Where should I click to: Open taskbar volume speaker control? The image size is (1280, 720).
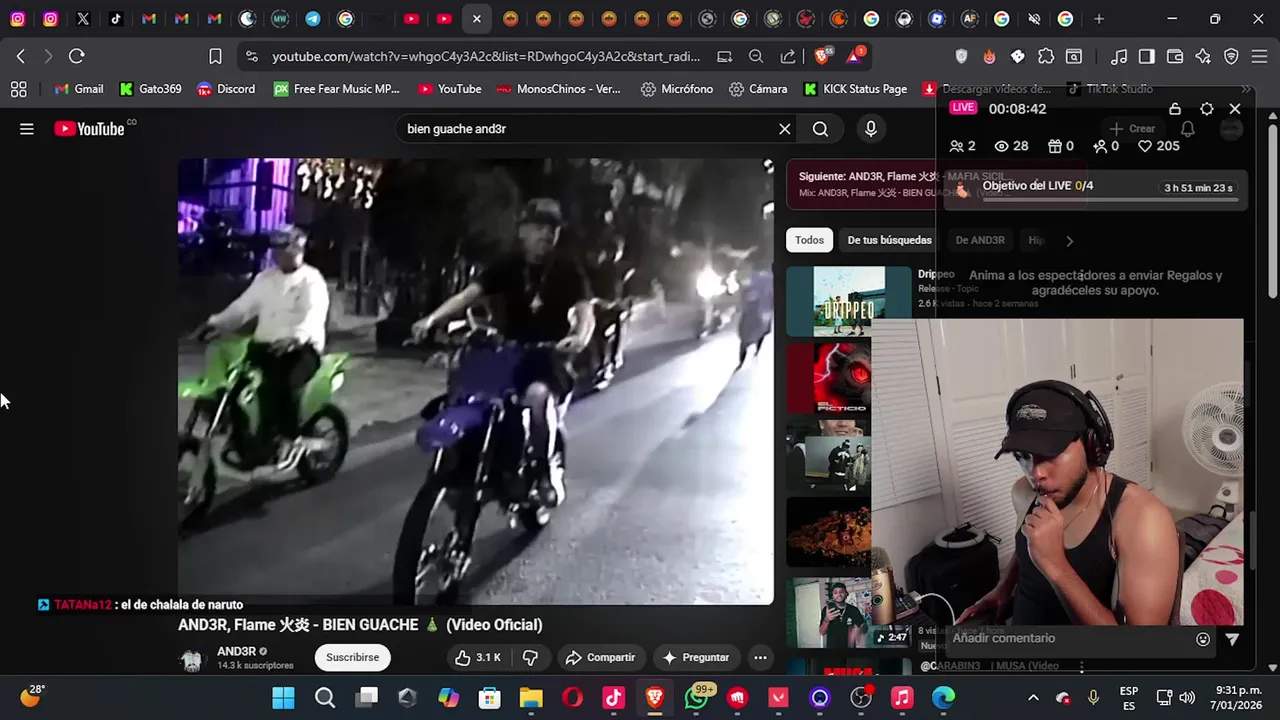tap(1187, 698)
